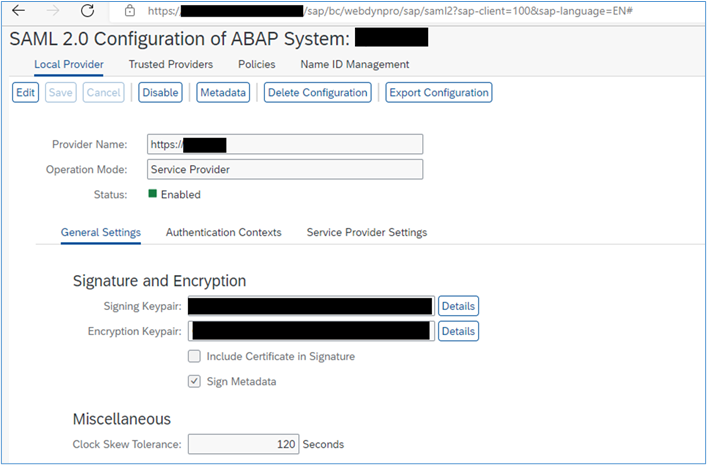Screen dimensions: 707x465
Task: Open the Service Provider Settings sub-tab
Action: pyautogui.click(x=367, y=232)
